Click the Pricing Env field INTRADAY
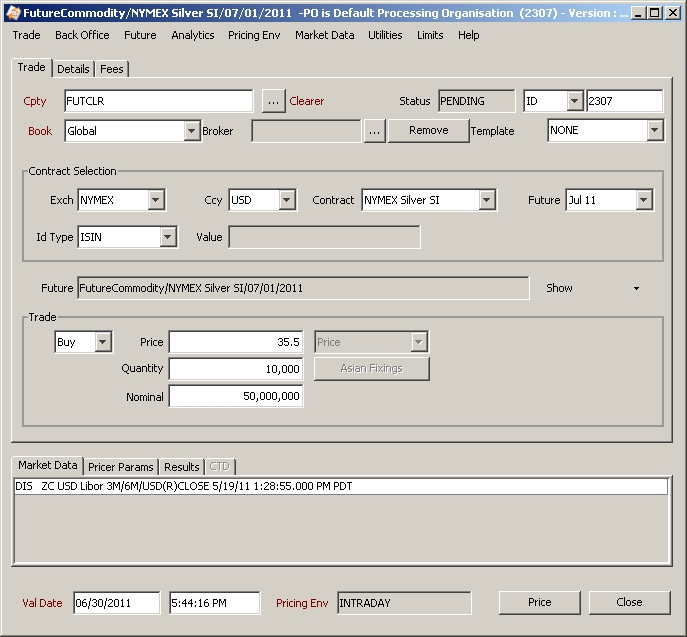 (x=404, y=603)
